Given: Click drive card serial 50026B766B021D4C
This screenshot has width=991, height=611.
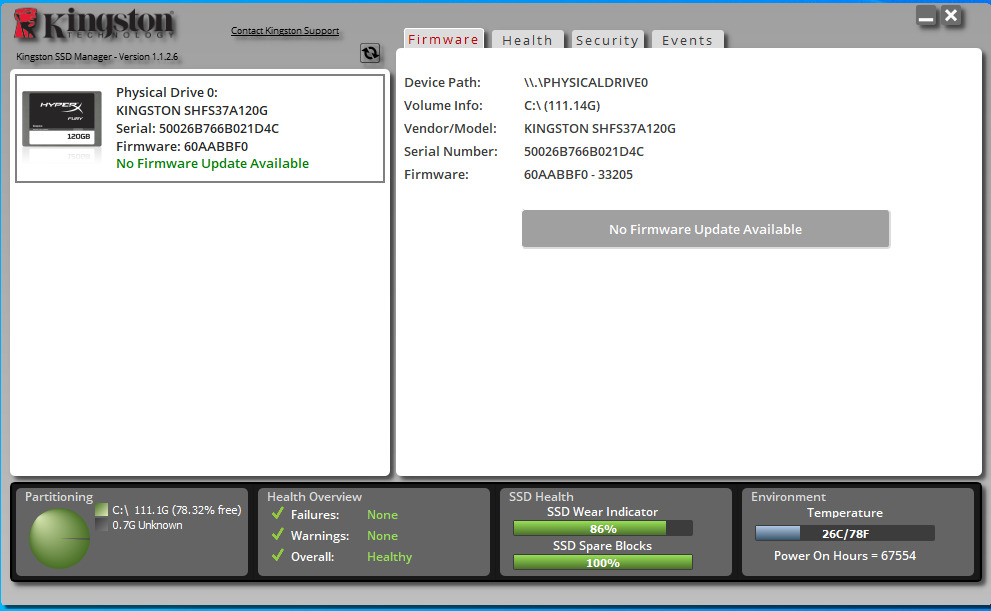Looking at the screenshot, I should (197, 128).
